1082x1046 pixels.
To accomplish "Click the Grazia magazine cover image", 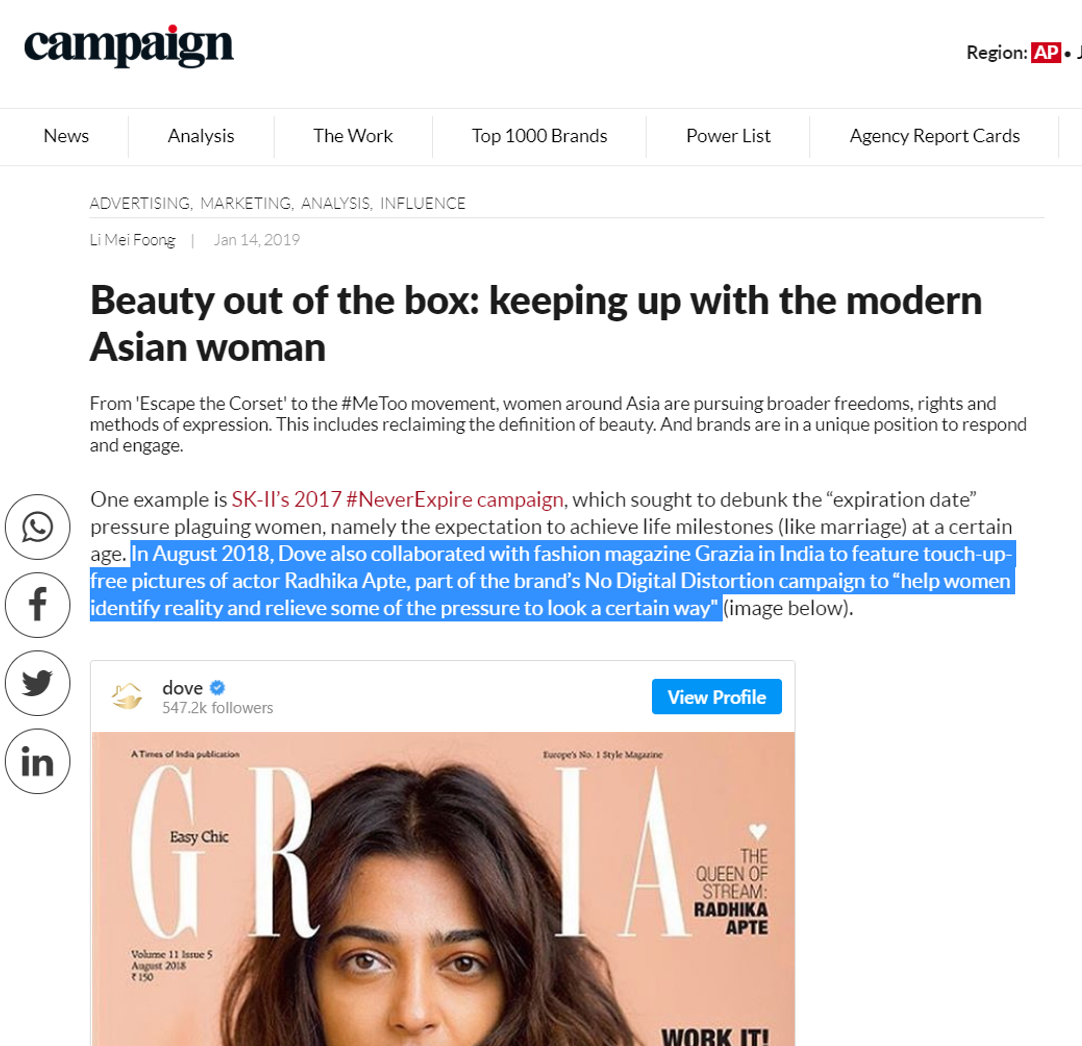I will (443, 890).
